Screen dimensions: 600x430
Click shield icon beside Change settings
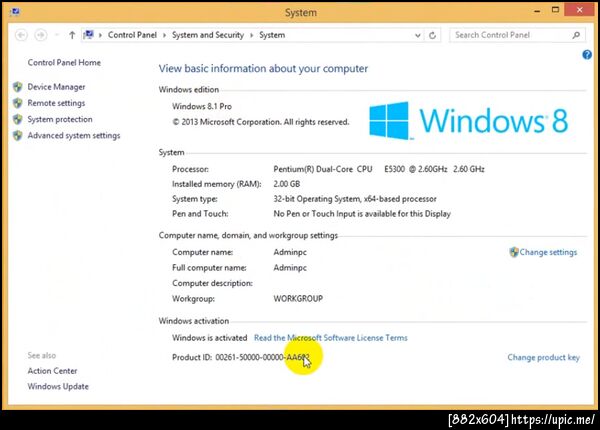click(x=514, y=252)
